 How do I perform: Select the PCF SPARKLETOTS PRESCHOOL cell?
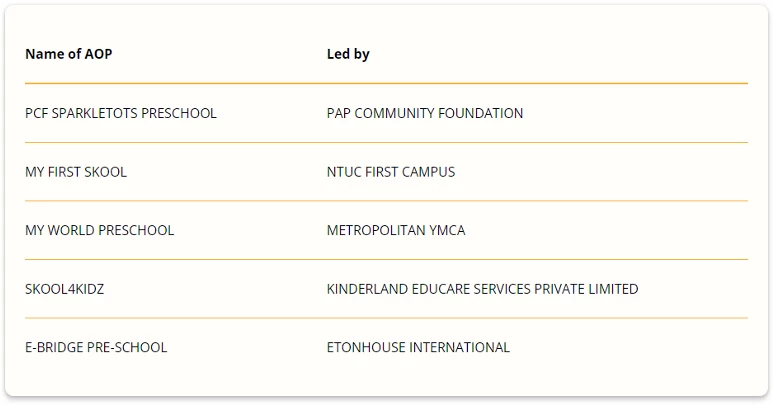pyautogui.click(x=121, y=113)
